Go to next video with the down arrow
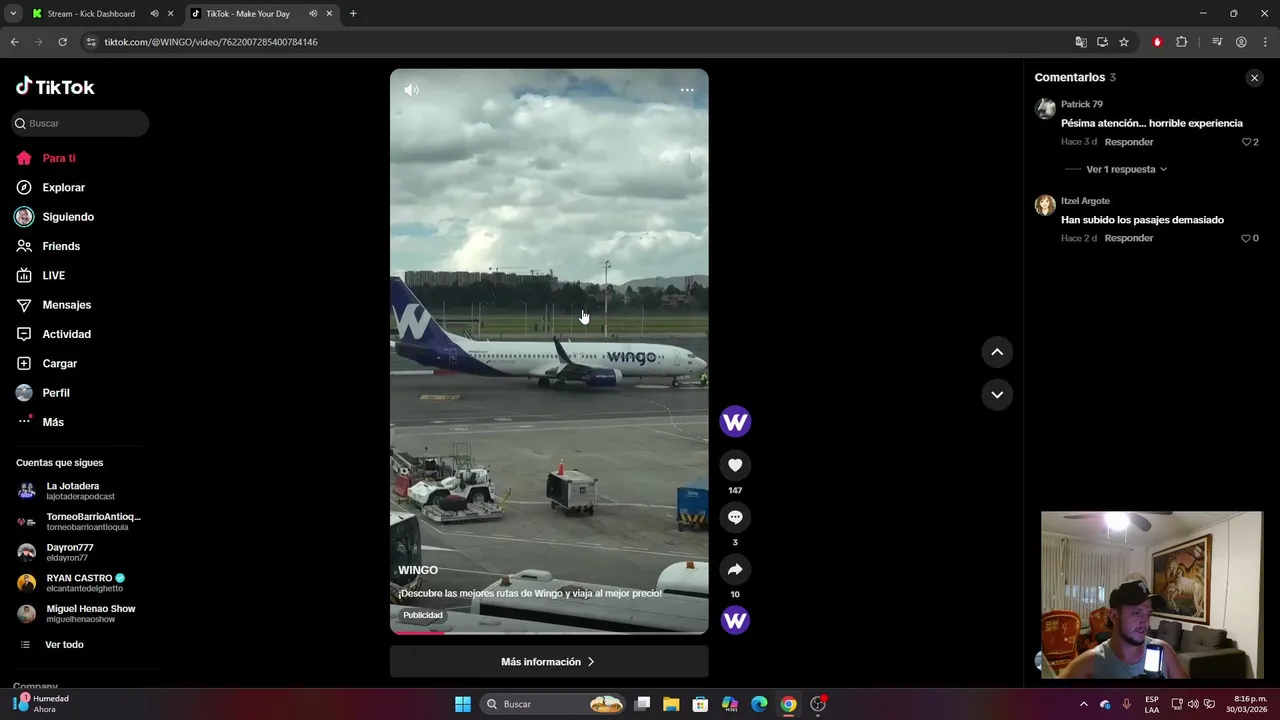Image resolution: width=1280 pixels, height=720 pixels. [x=997, y=395]
